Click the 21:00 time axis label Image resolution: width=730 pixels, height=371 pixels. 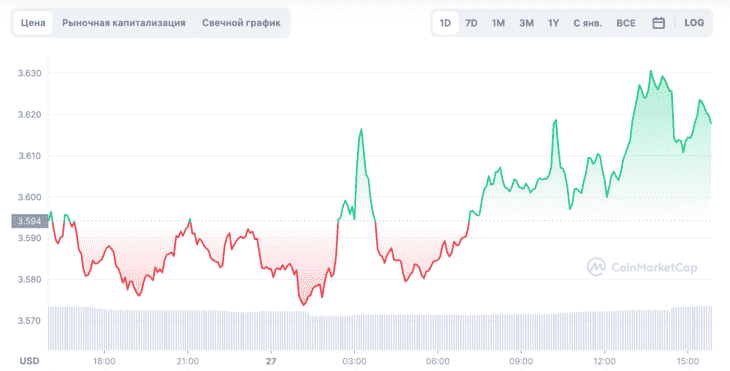point(188,361)
